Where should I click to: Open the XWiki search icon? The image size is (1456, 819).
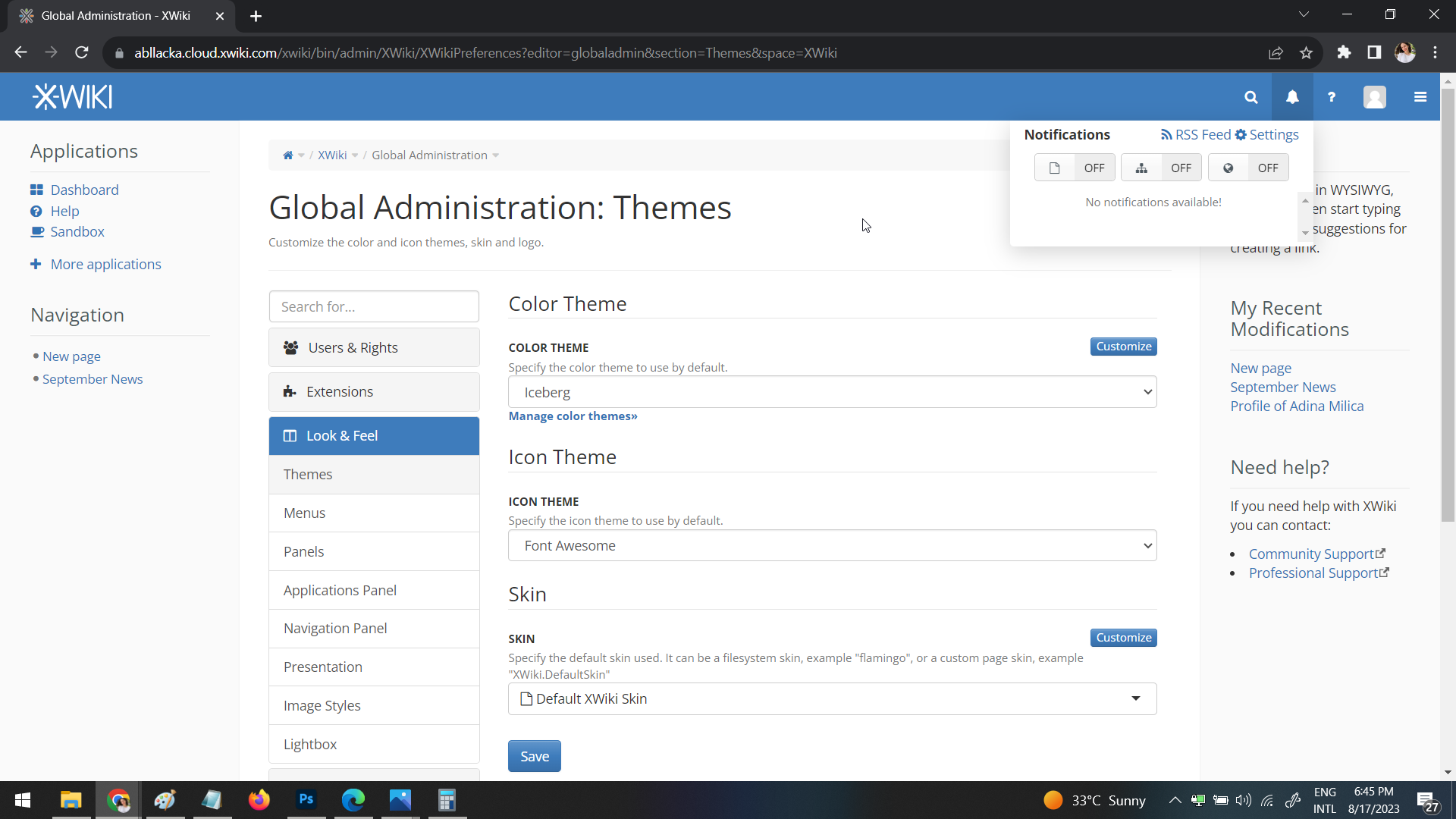(1251, 97)
